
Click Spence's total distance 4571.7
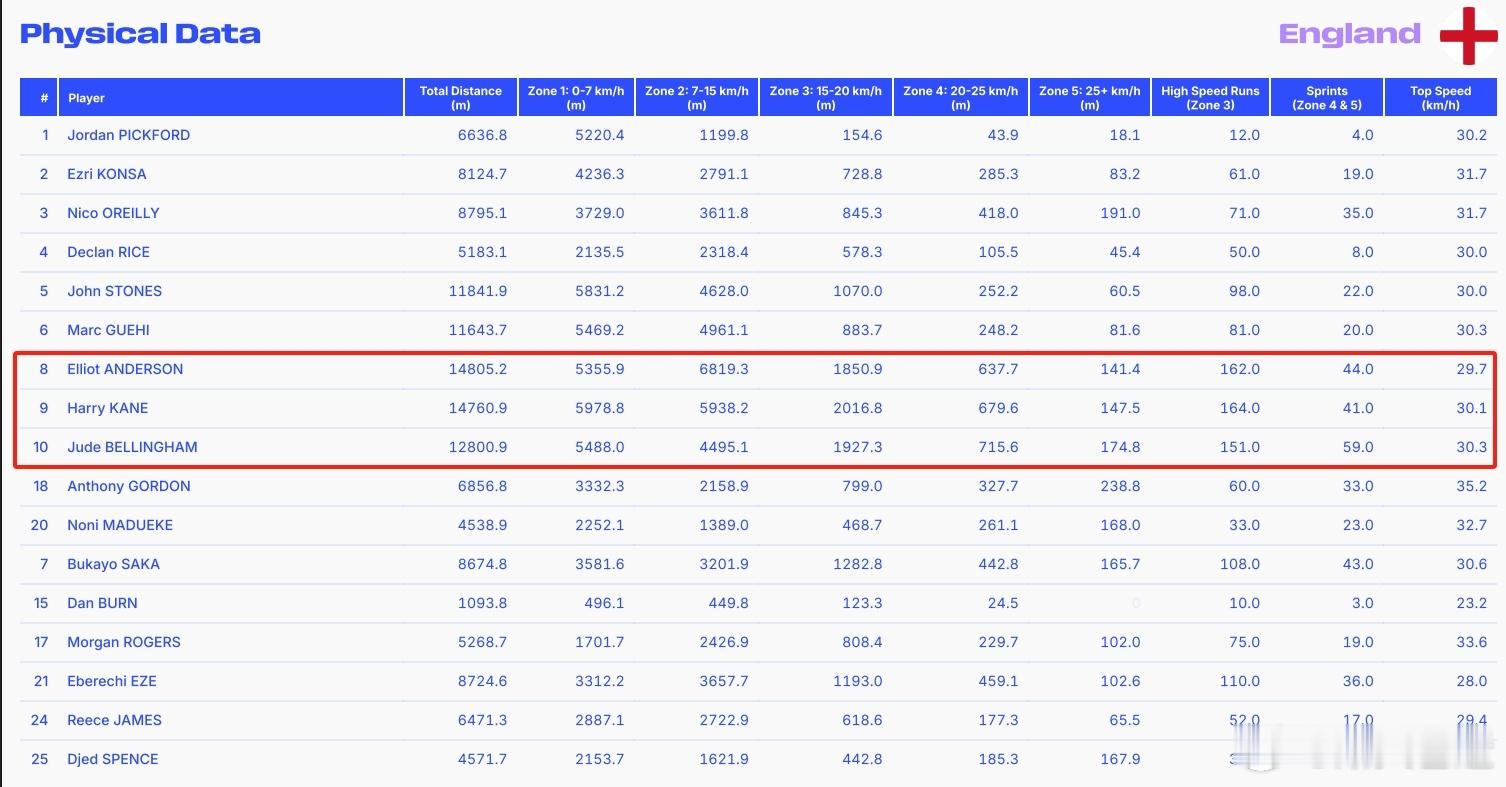pyautogui.click(x=482, y=759)
